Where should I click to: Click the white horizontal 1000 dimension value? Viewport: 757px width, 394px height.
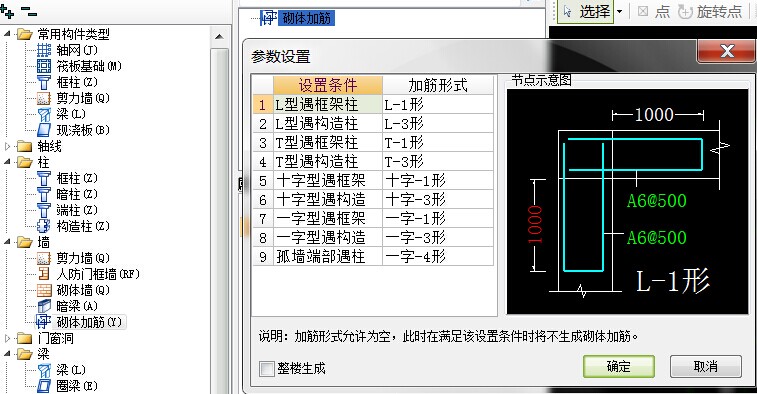[x=654, y=115]
